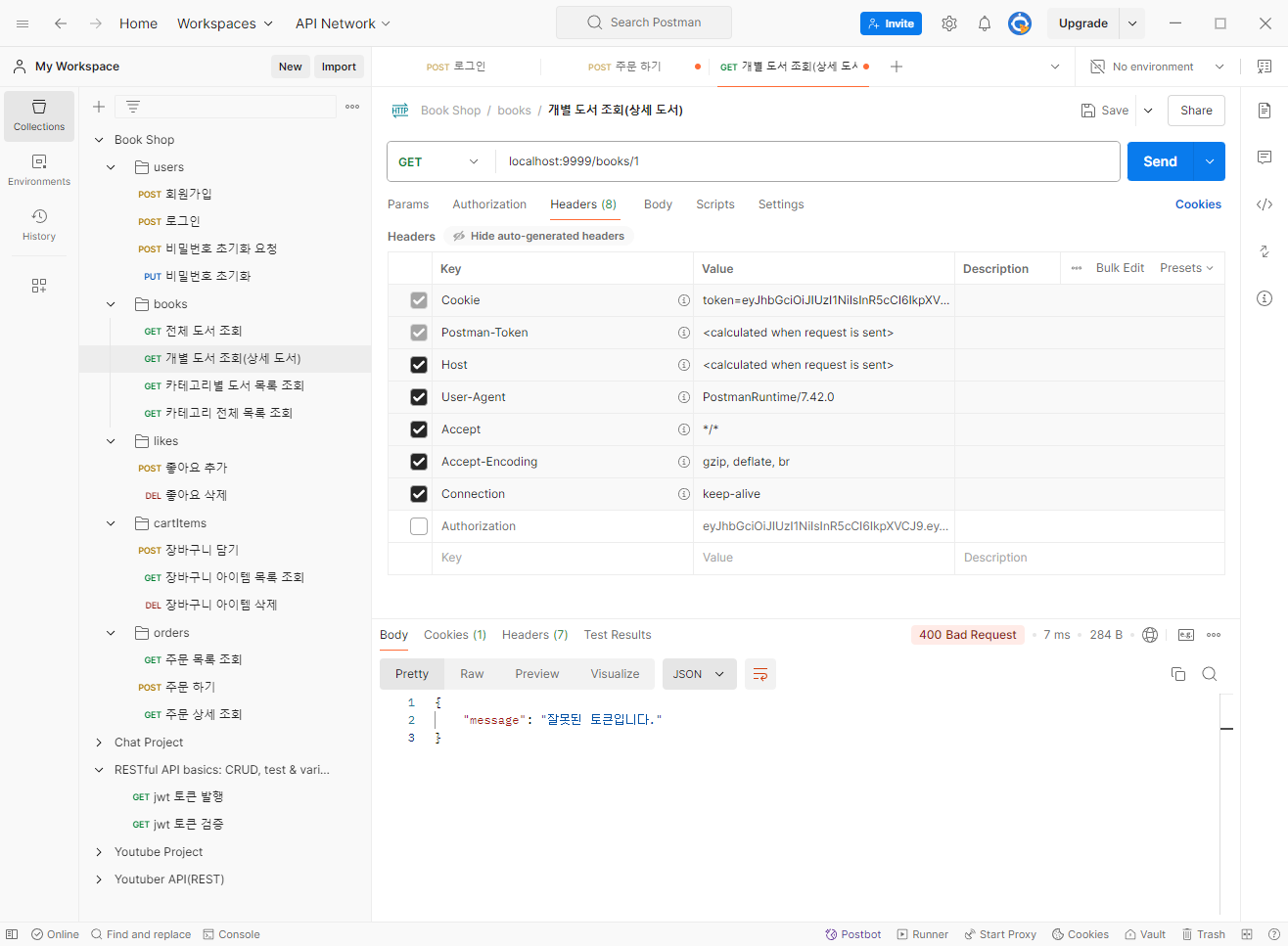Open the Code snippet icon
The width and height of the screenshot is (1288, 946).
[1265, 204]
